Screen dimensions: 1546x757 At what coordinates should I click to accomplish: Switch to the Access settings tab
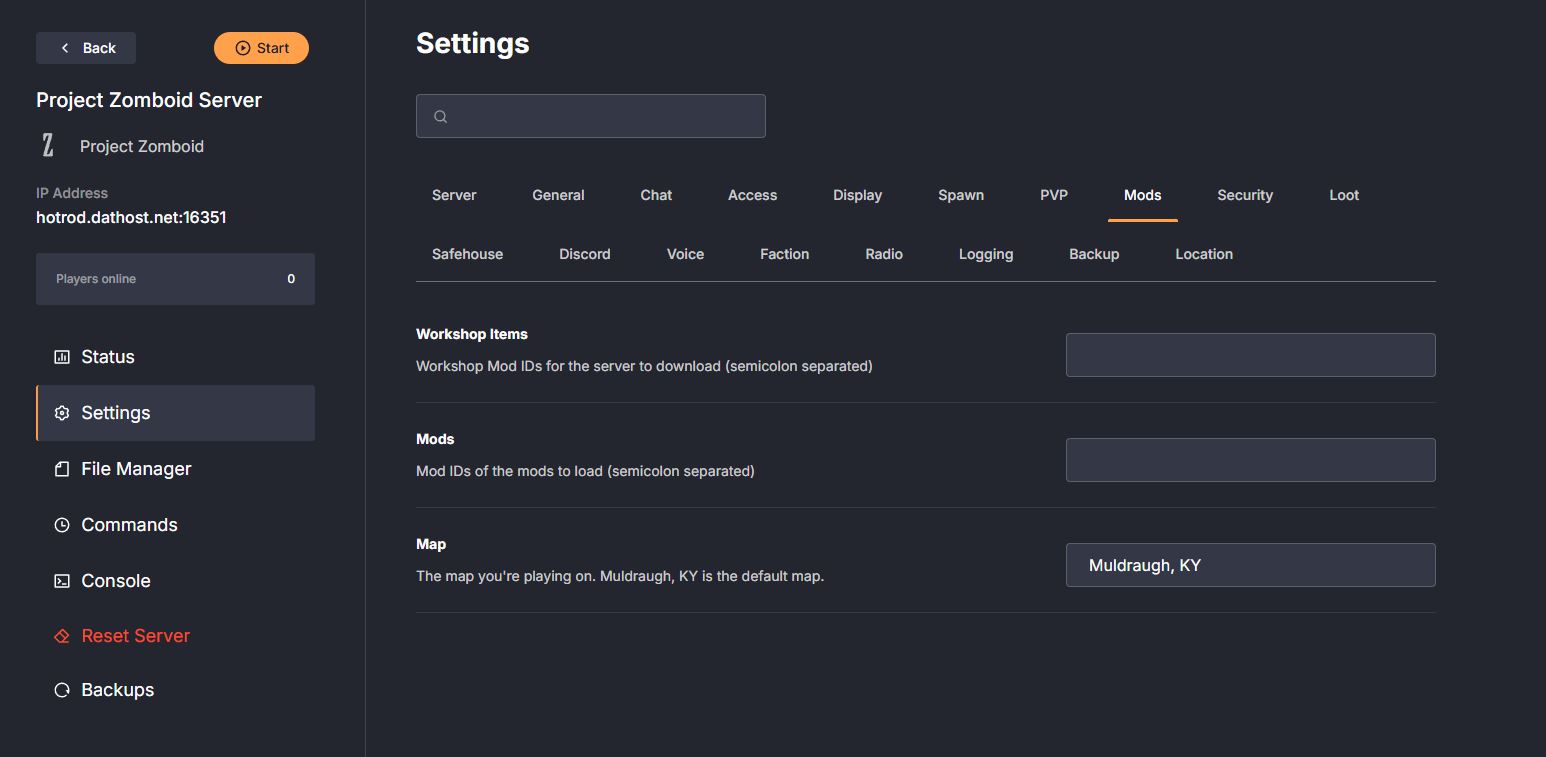pyautogui.click(x=752, y=195)
